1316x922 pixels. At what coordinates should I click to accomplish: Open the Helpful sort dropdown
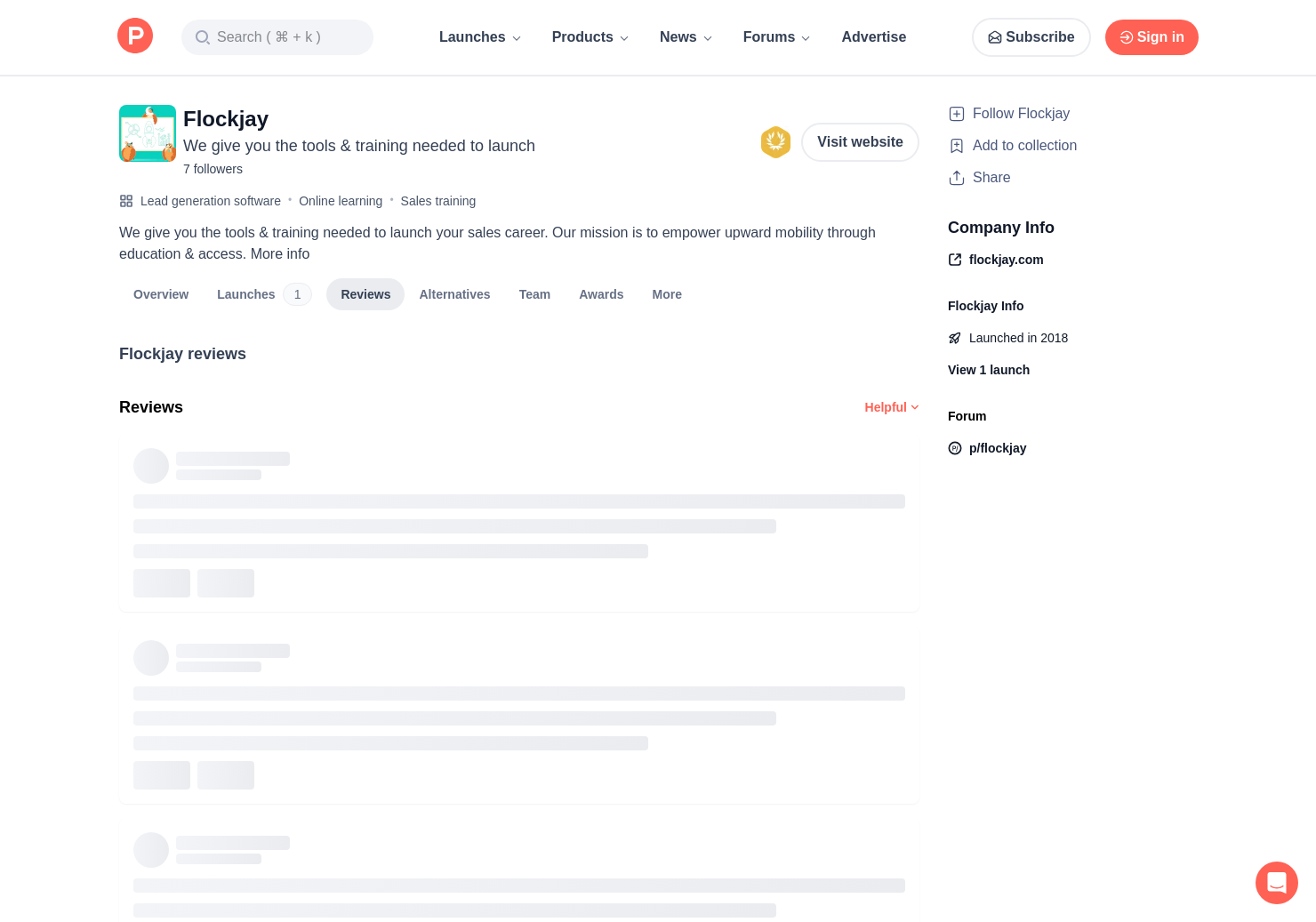tap(892, 407)
